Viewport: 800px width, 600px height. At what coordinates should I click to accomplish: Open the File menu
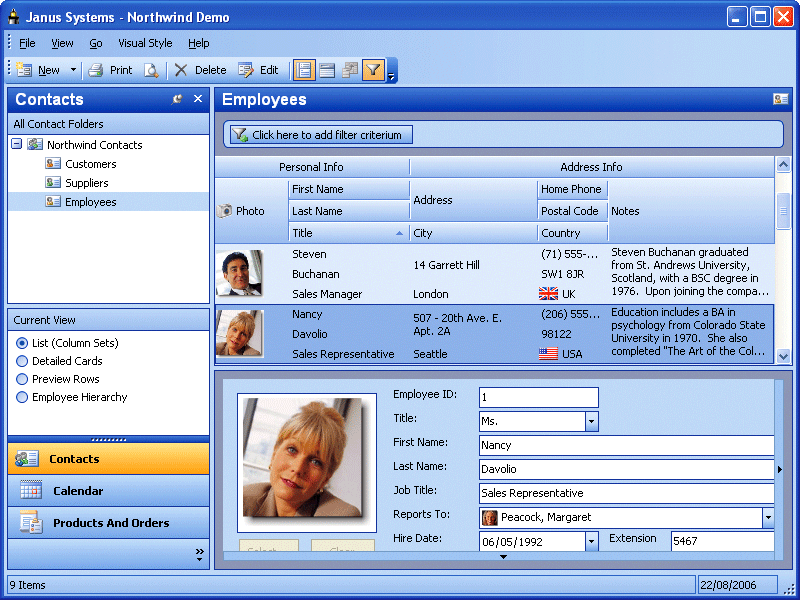point(27,43)
